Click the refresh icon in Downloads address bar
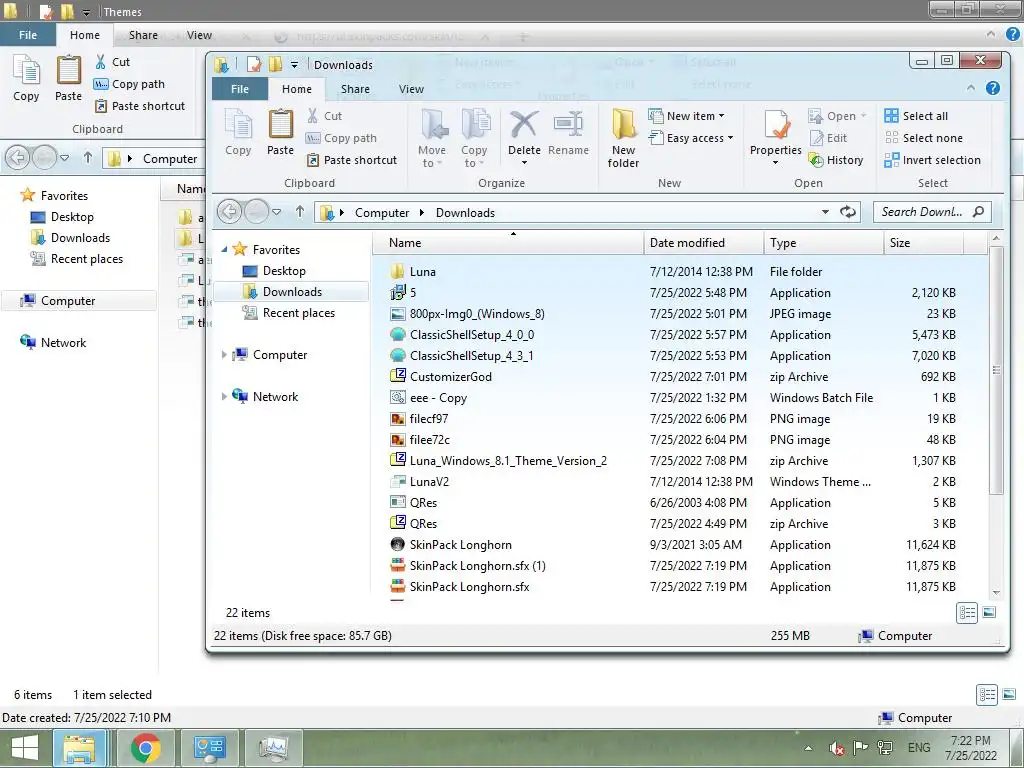 pyautogui.click(x=848, y=212)
